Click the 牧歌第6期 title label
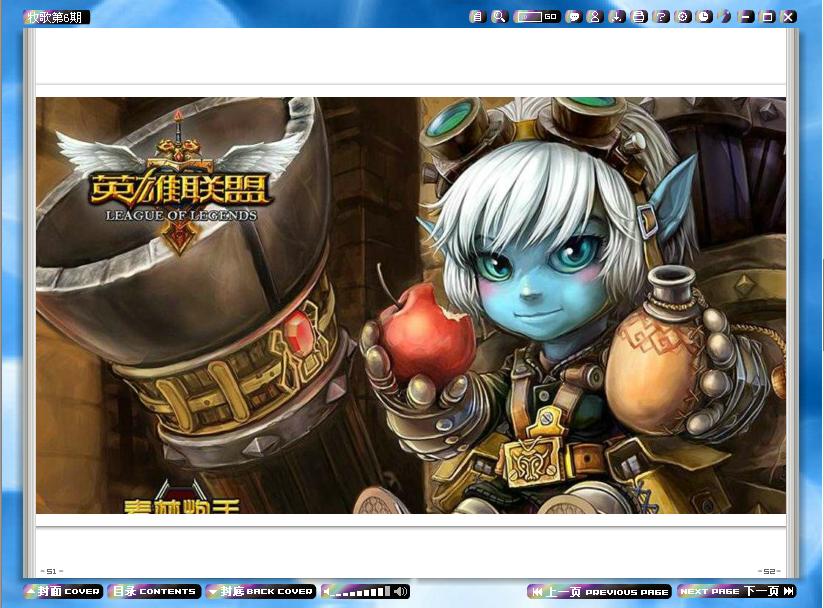This screenshot has width=824, height=608. pyautogui.click(x=56, y=17)
